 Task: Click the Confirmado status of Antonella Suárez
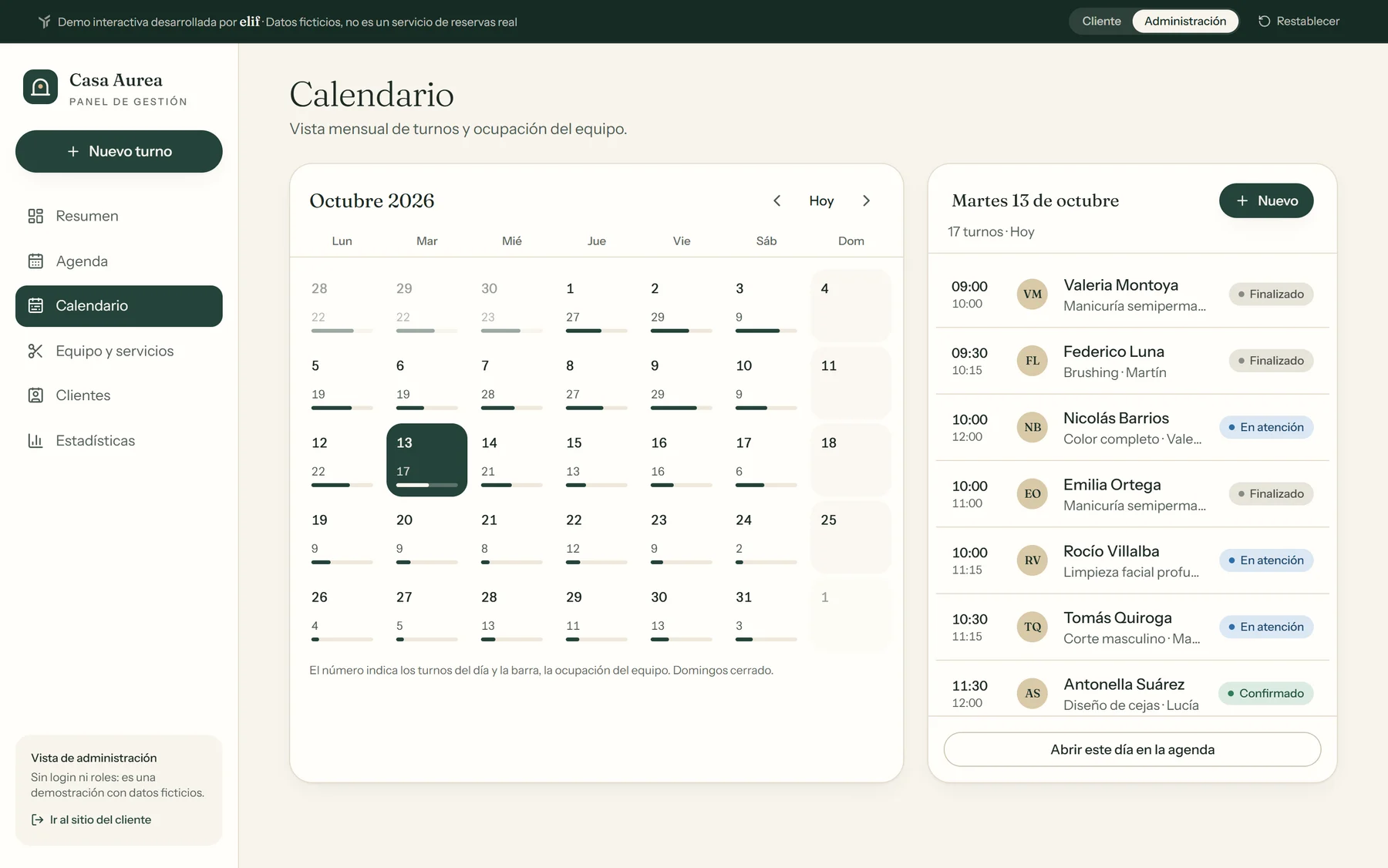[1265, 693]
